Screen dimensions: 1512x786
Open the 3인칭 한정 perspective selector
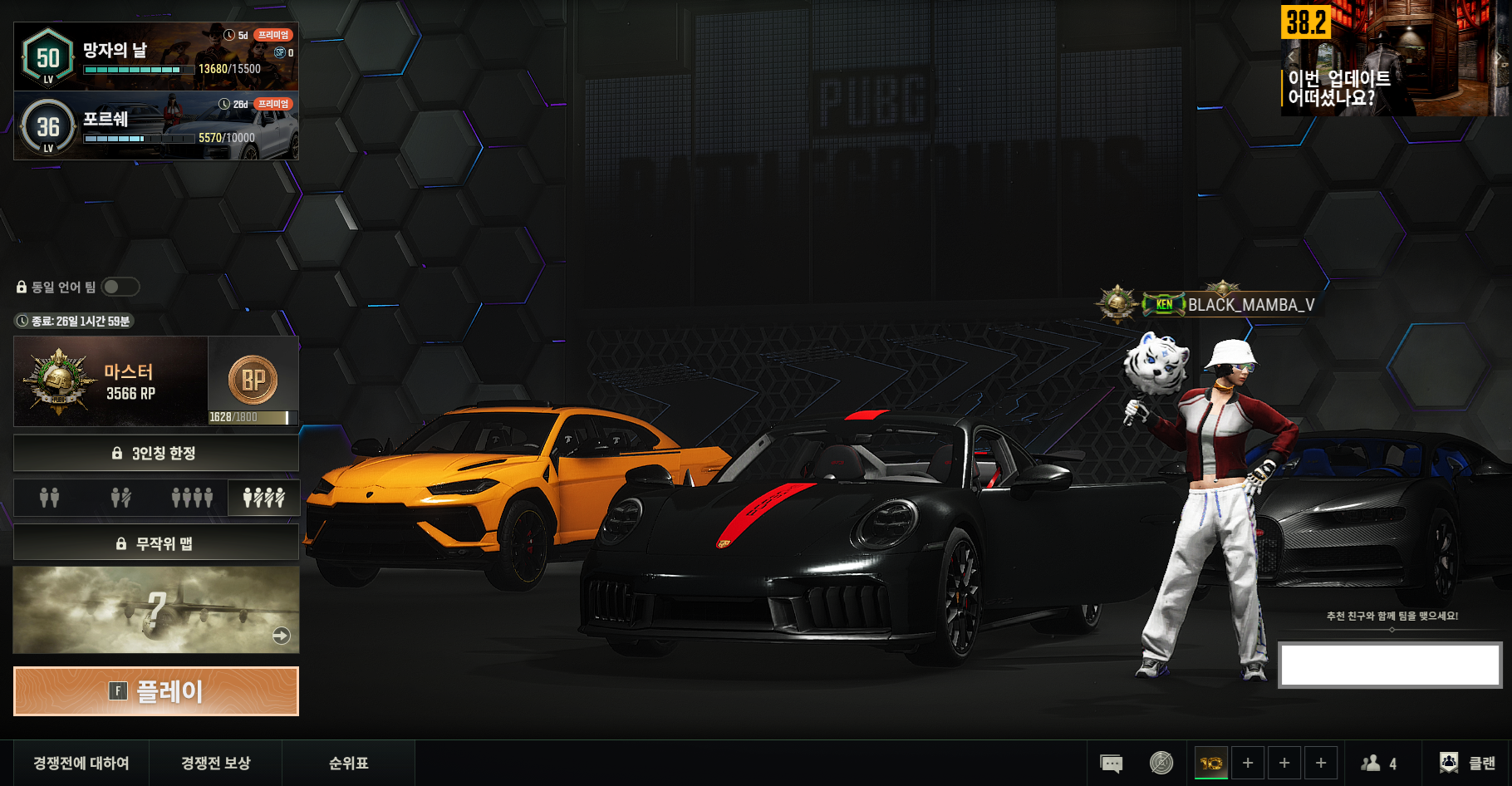point(156,454)
